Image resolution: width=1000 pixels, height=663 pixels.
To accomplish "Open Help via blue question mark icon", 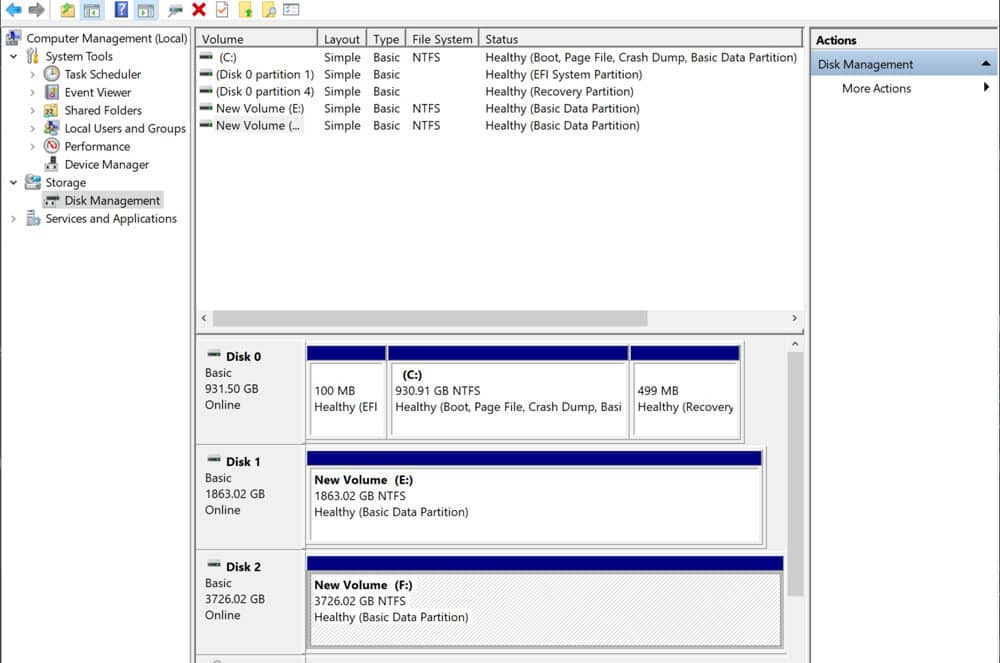I will tap(121, 9).
